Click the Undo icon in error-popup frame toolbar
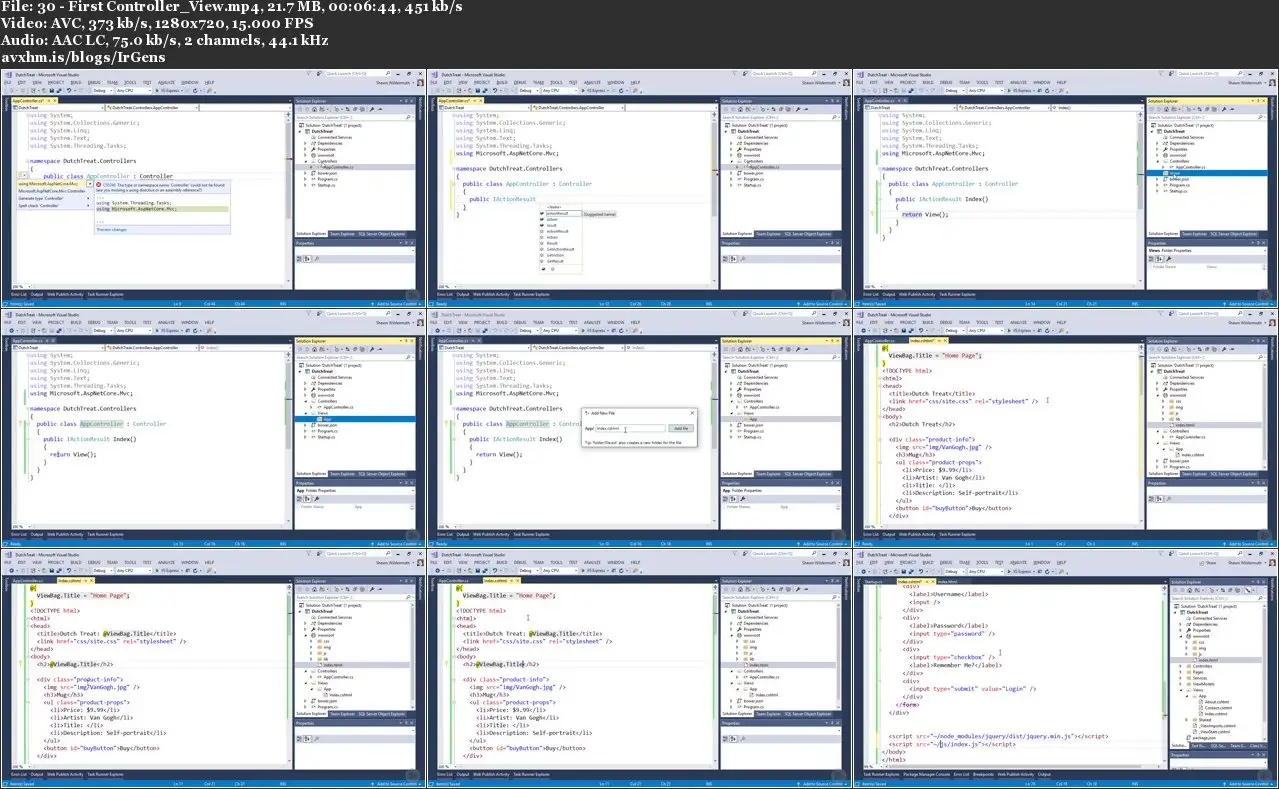The width and height of the screenshot is (1279, 789). [x=69, y=91]
